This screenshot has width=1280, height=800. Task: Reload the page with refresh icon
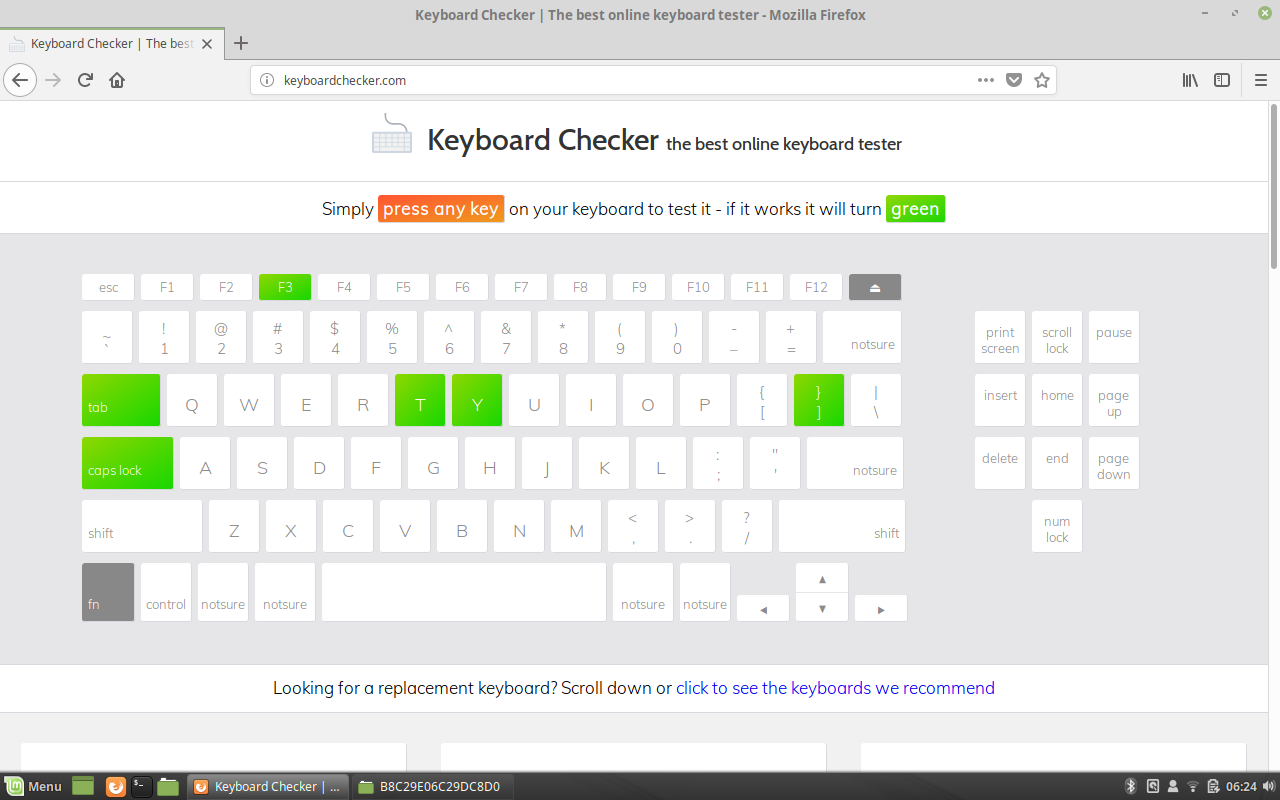click(x=85, y=80)
